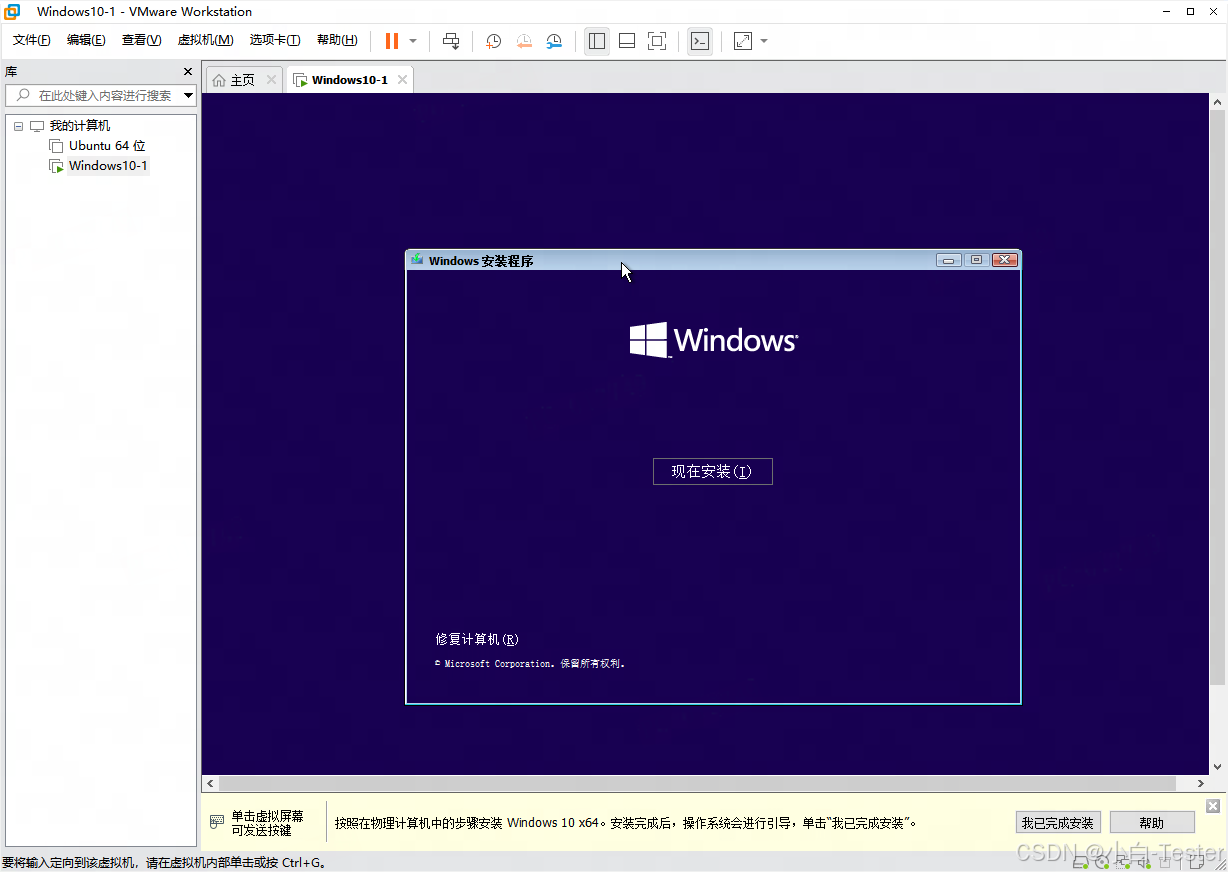This screenshot has width=1228, height=872.
Task: Minimize the Windows 安装程序 window
Action: click(x=949, y=260)
